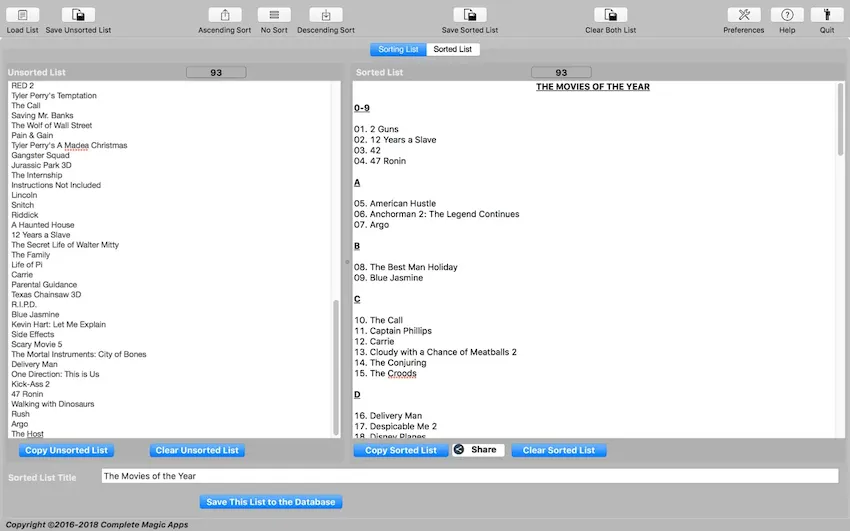Click the share icon beside Share
This screenshot has width=850, height=531.
[459, 449]
